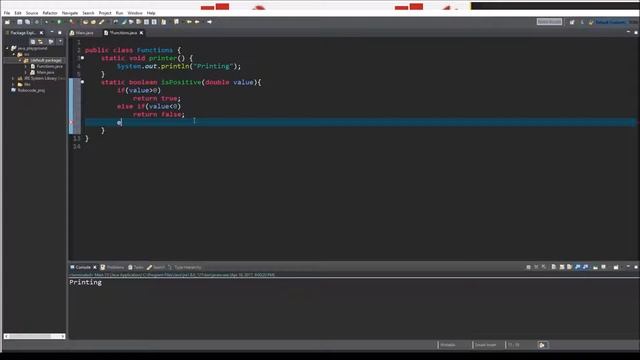Click the New Java Package icon
The image size is (640, 360).
click(85, 22)
